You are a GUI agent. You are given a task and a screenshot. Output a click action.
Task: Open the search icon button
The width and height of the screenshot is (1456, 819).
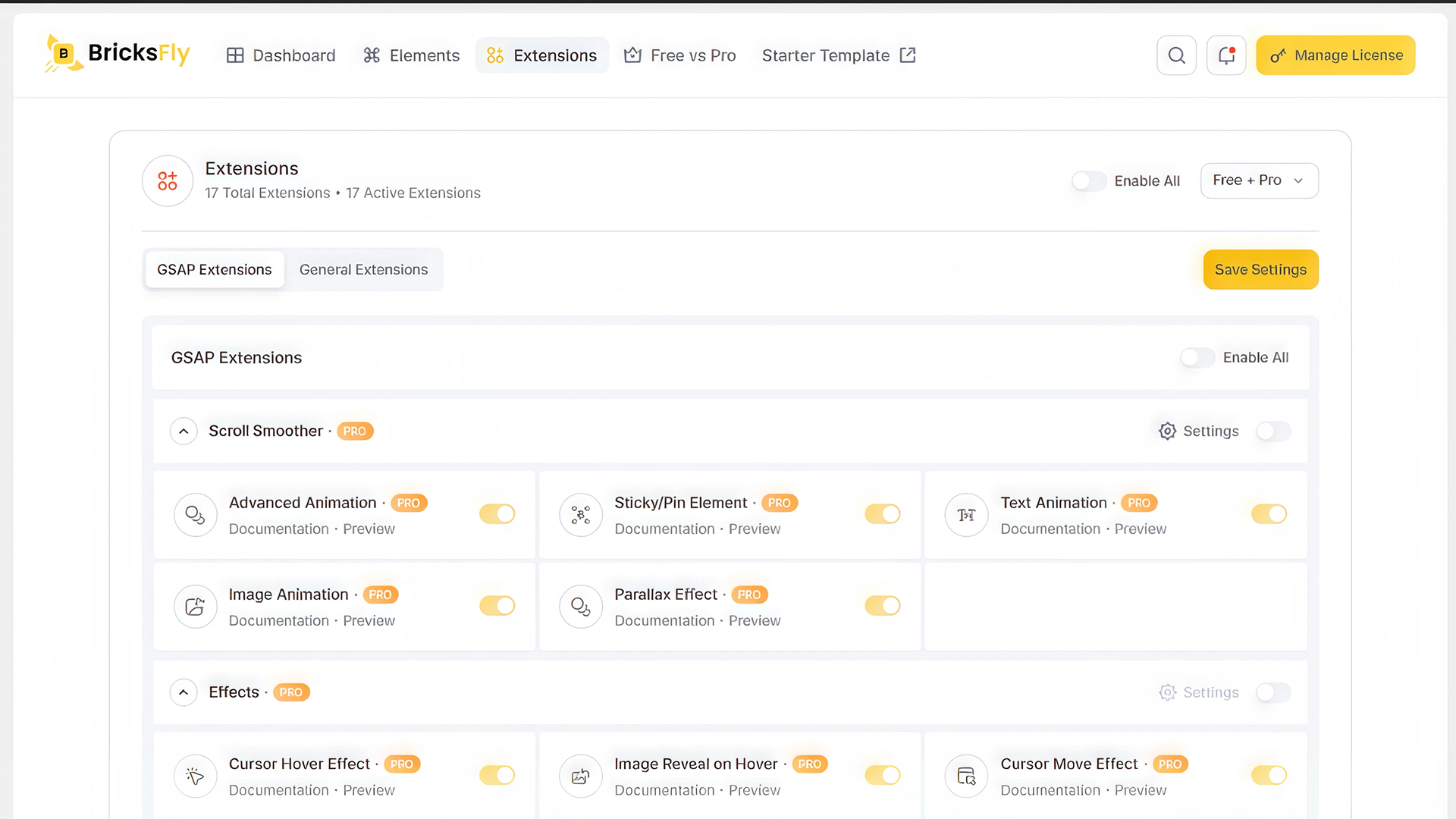1176,55
